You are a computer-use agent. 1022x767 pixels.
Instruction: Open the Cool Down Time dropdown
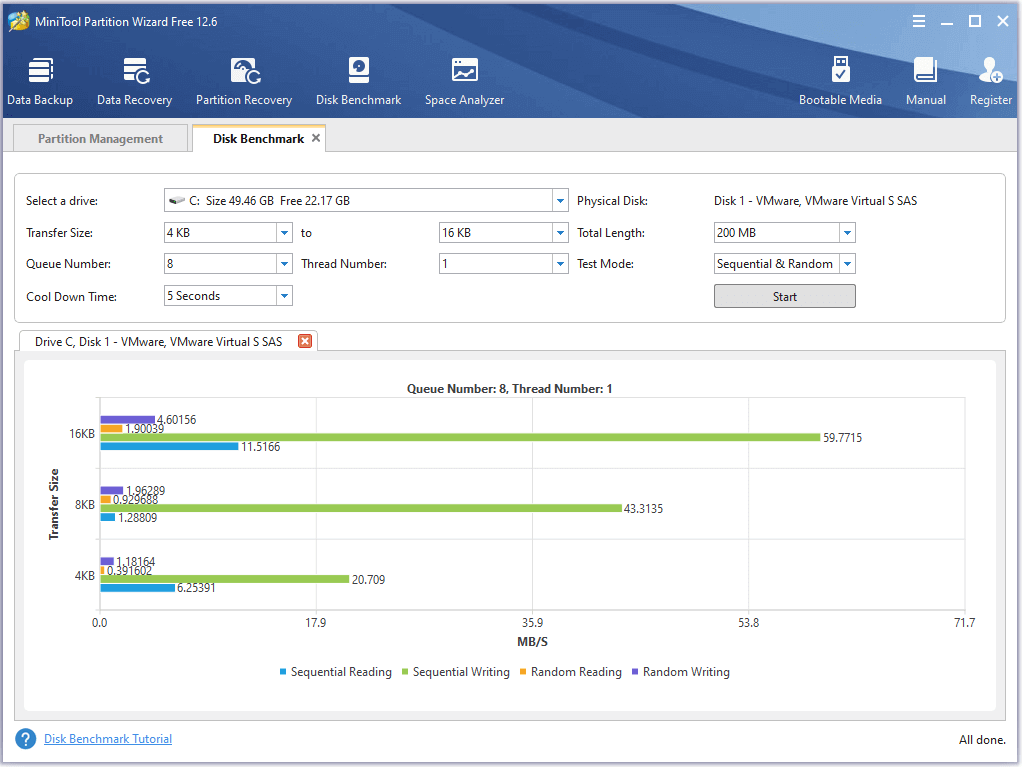point(284,296)
